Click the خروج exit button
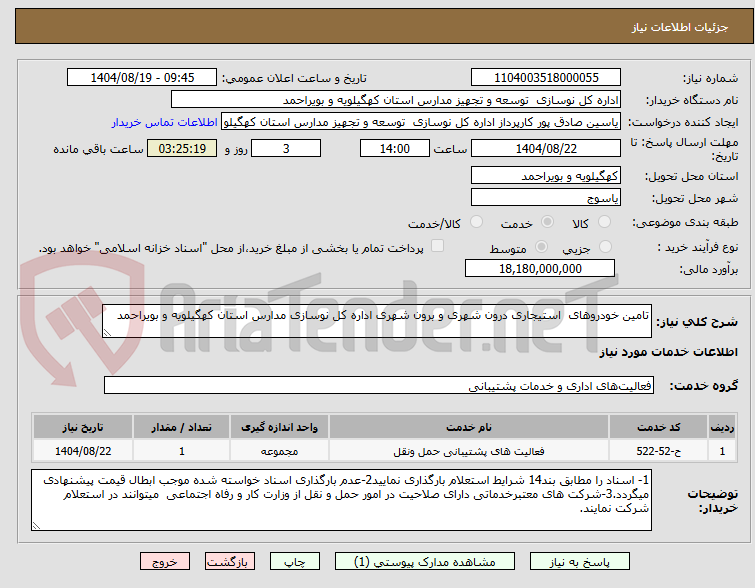 click(165, 562)
